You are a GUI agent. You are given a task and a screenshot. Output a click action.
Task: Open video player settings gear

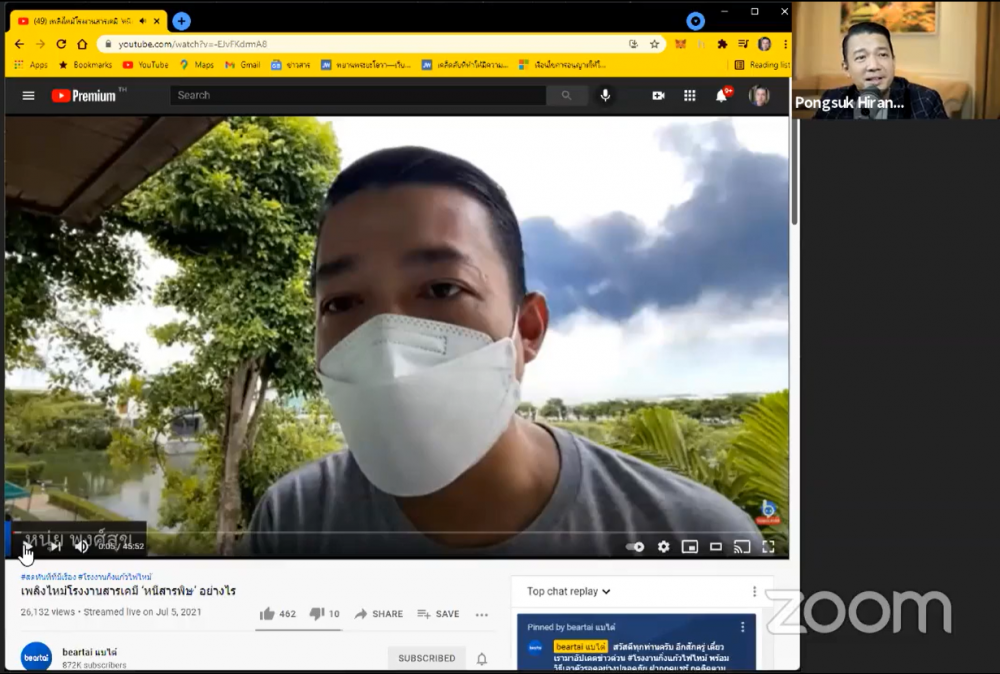click(x=663, y=547)
